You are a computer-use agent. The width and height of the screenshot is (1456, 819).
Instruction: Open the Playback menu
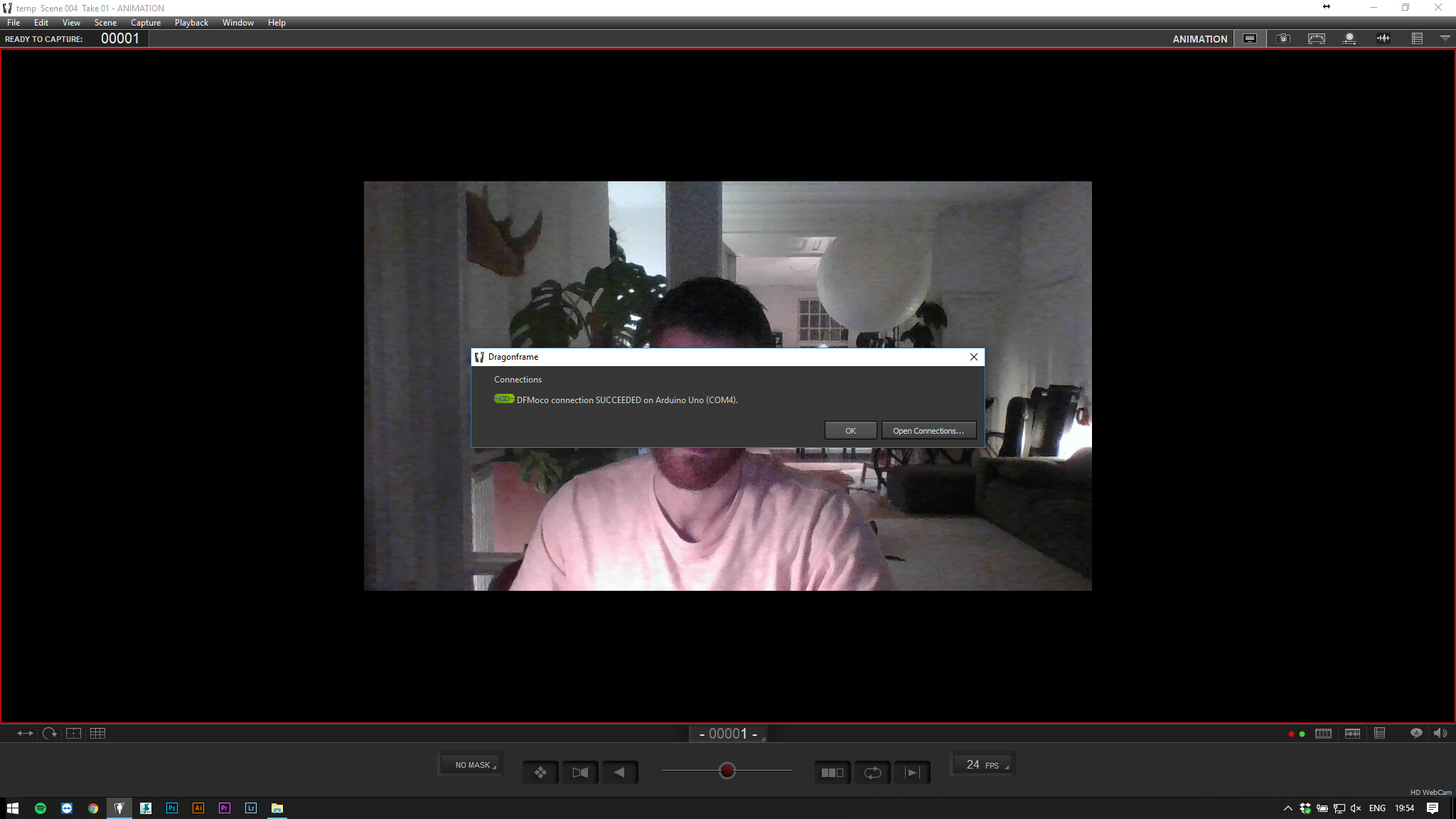(x=191, y=22)
